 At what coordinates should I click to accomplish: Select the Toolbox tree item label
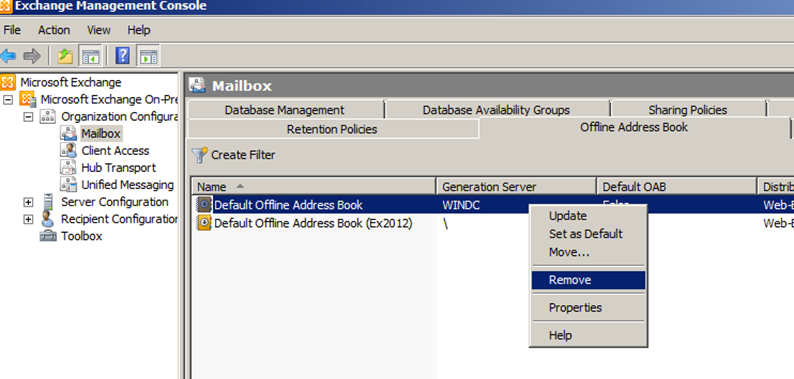click(x=82, y=236)
